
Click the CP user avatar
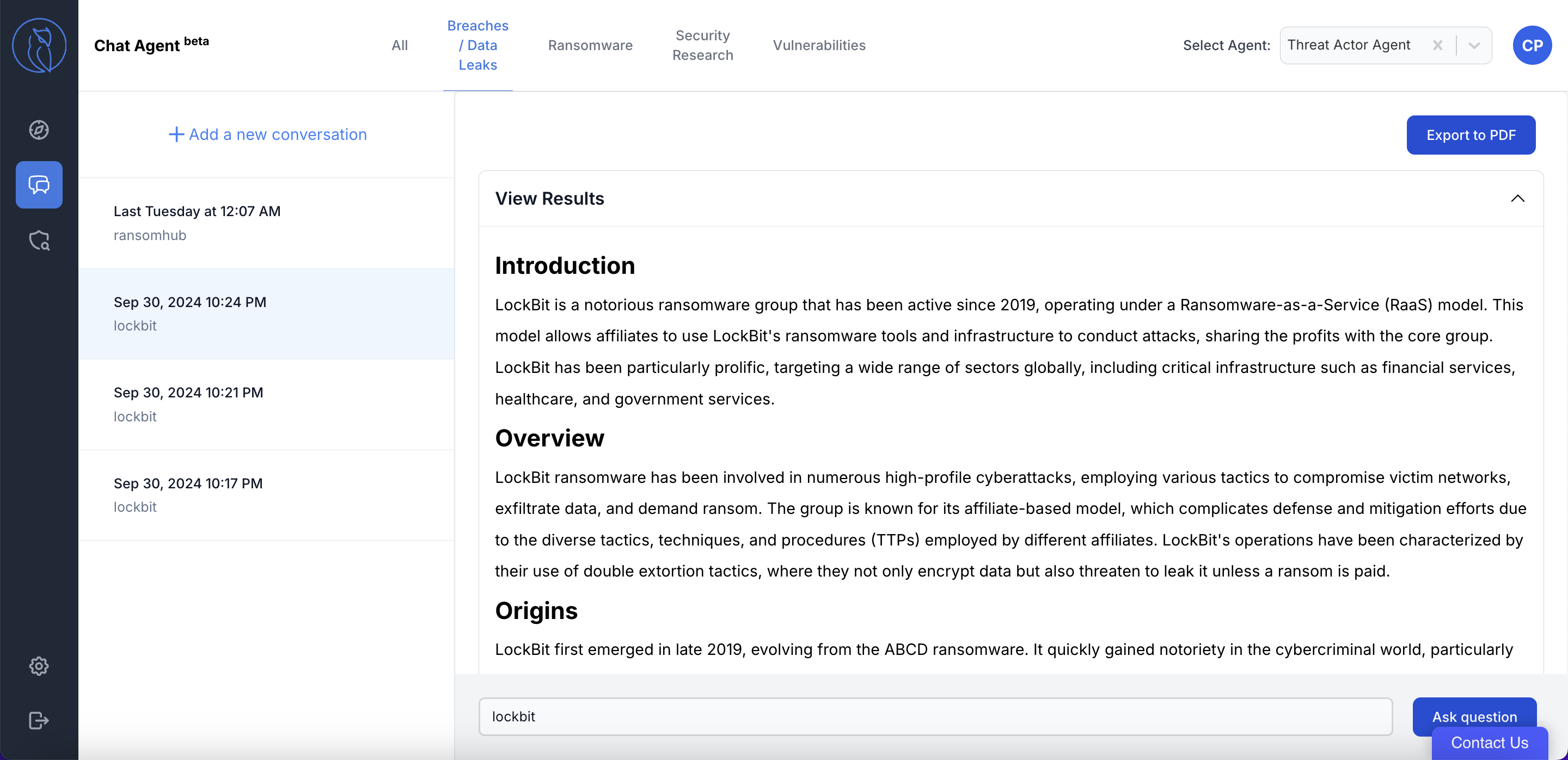click(1532, 45)
